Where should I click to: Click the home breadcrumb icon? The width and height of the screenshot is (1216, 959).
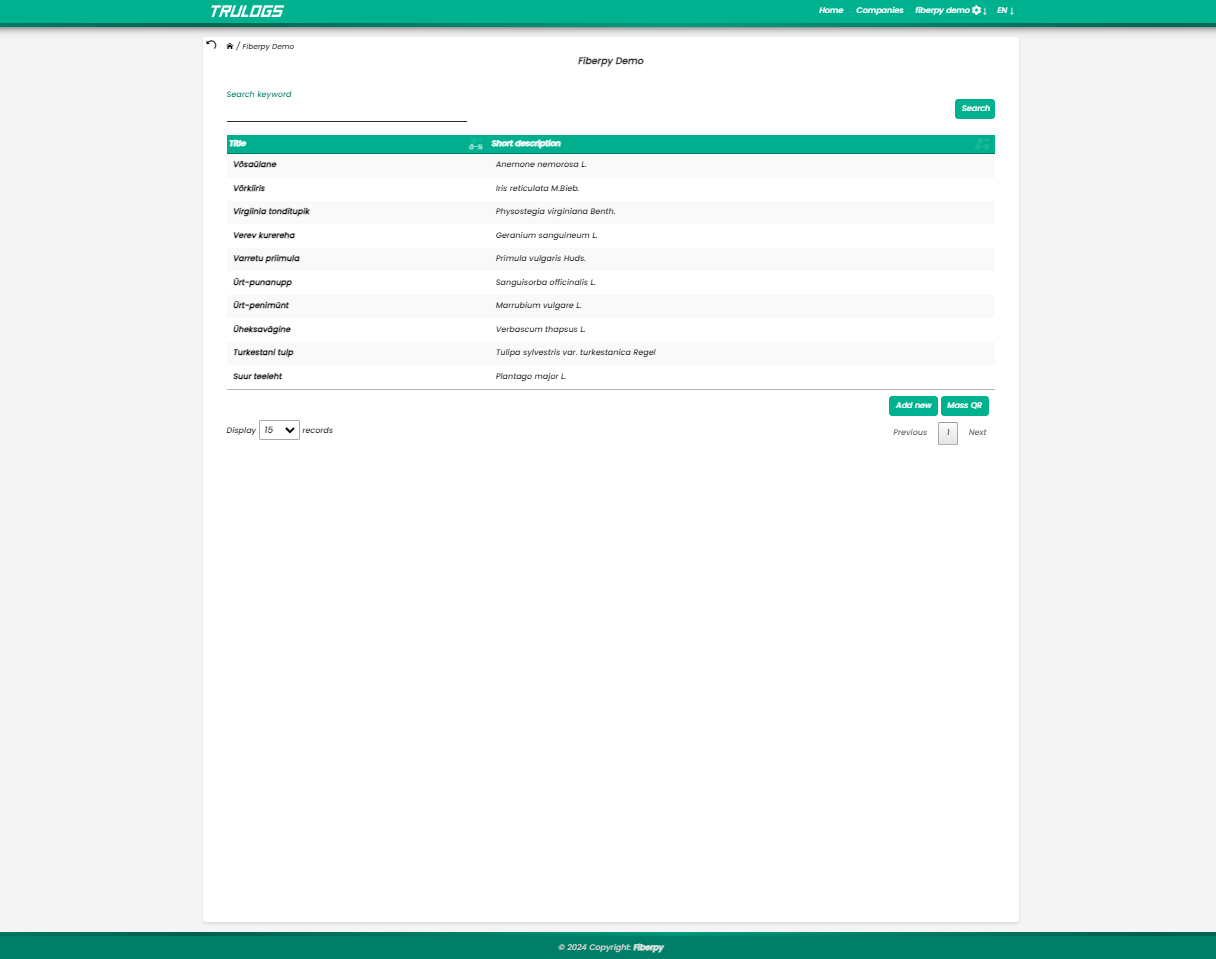coord(230,46)
